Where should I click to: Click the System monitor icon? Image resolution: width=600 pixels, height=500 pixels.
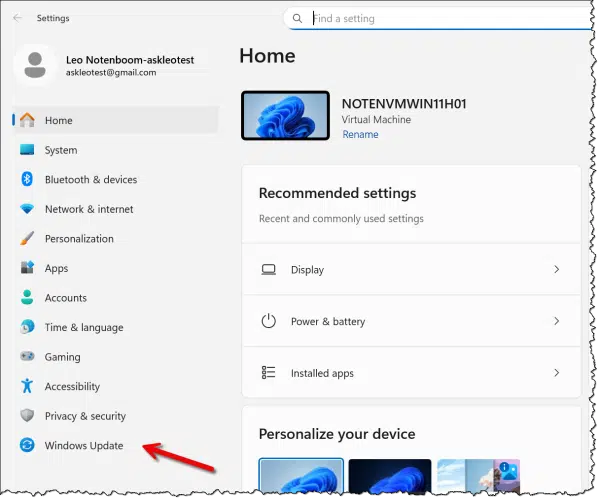pyautogui.click(x=27, y=150)
